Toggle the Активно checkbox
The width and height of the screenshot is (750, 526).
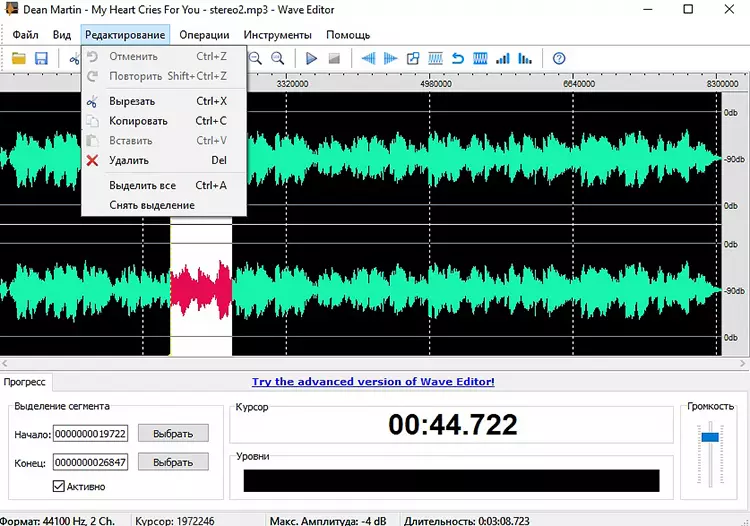58,486
